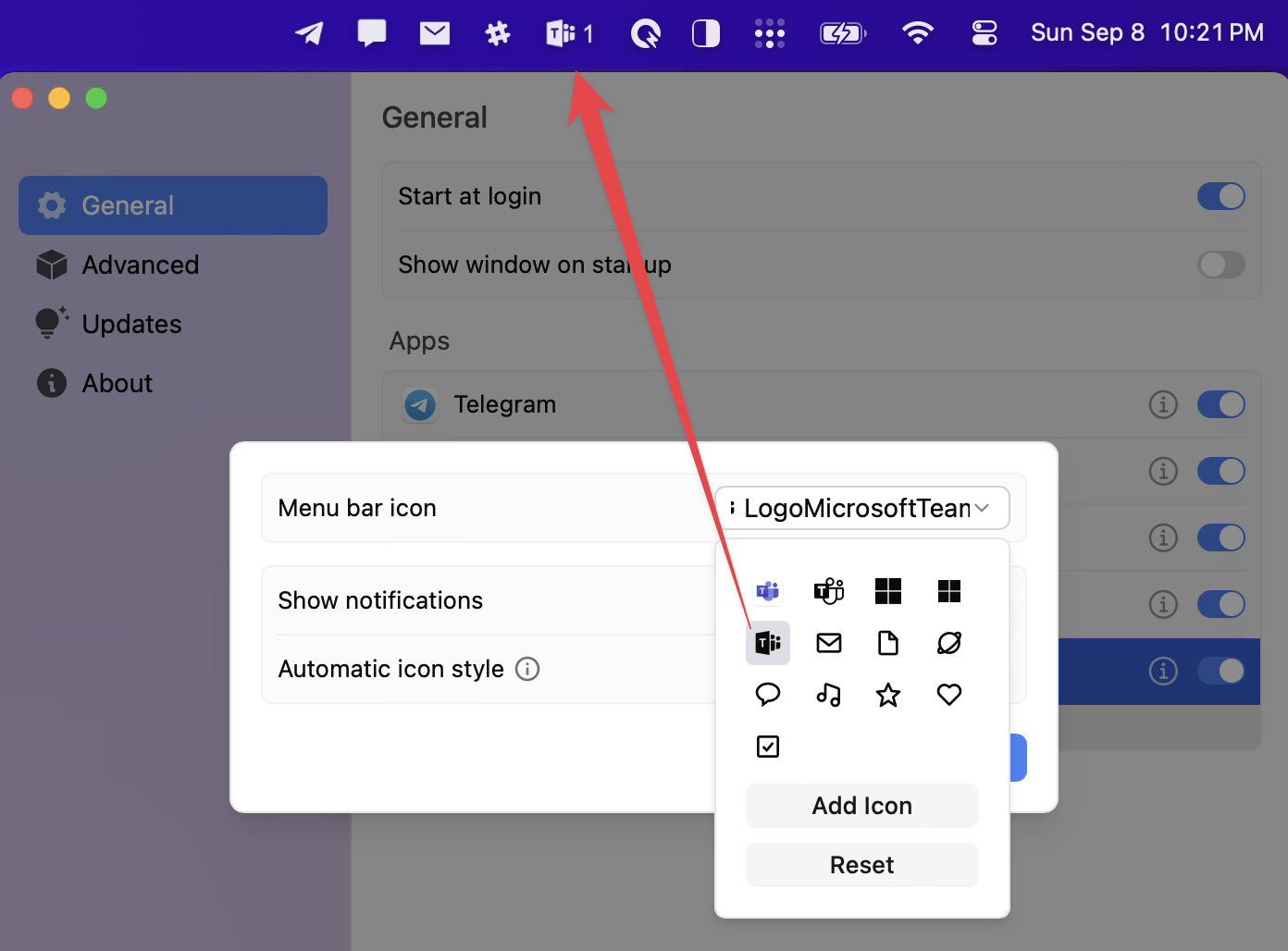The height and width of the screenshot is (951, 1288).
Task: Click the Telegram app name text
Action: [x=505, y=404]
